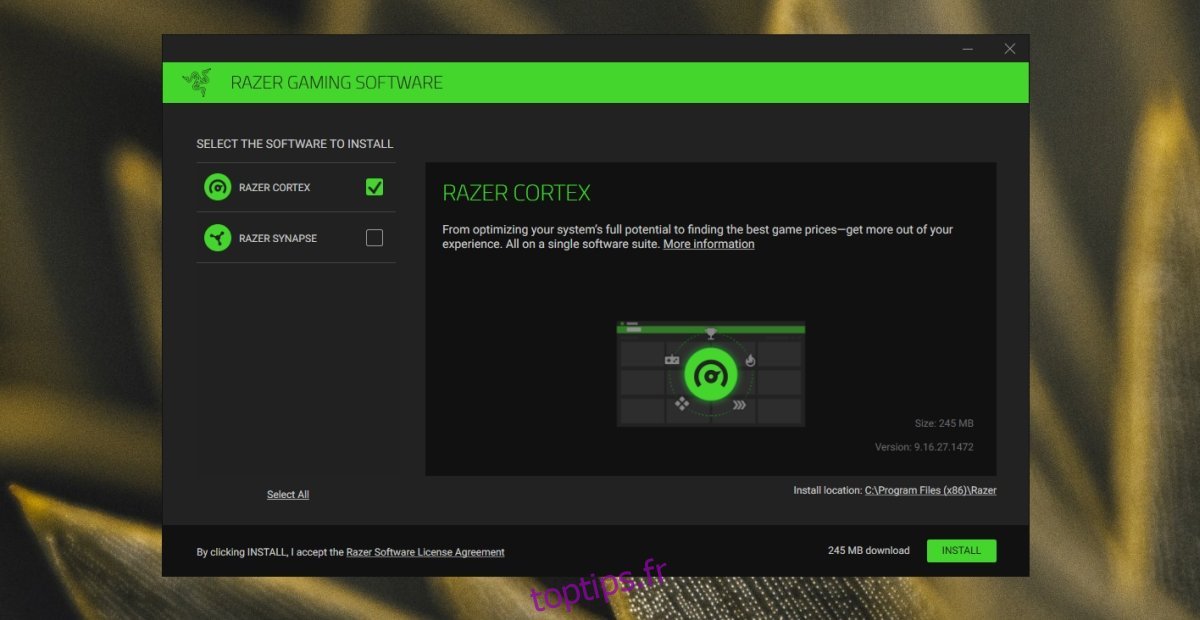
Task: Click the Razer Cortex preview thumbnail
Action: point(711,374)
